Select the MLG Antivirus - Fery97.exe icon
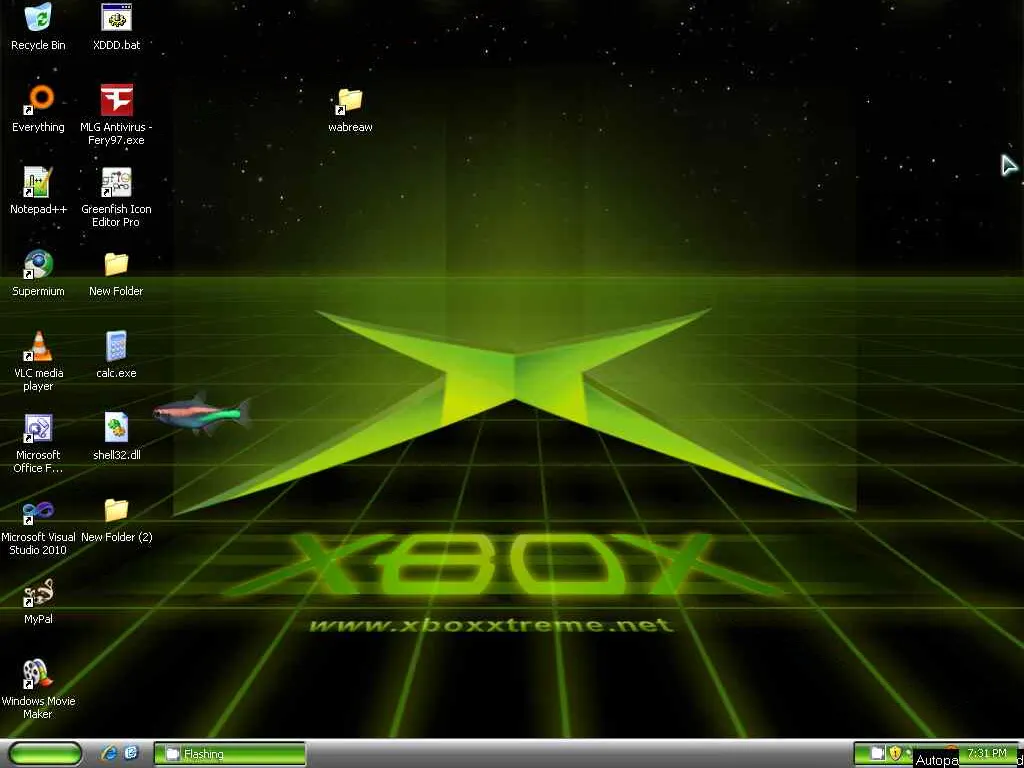This screenshot has width=1024, height=768. 116,100
